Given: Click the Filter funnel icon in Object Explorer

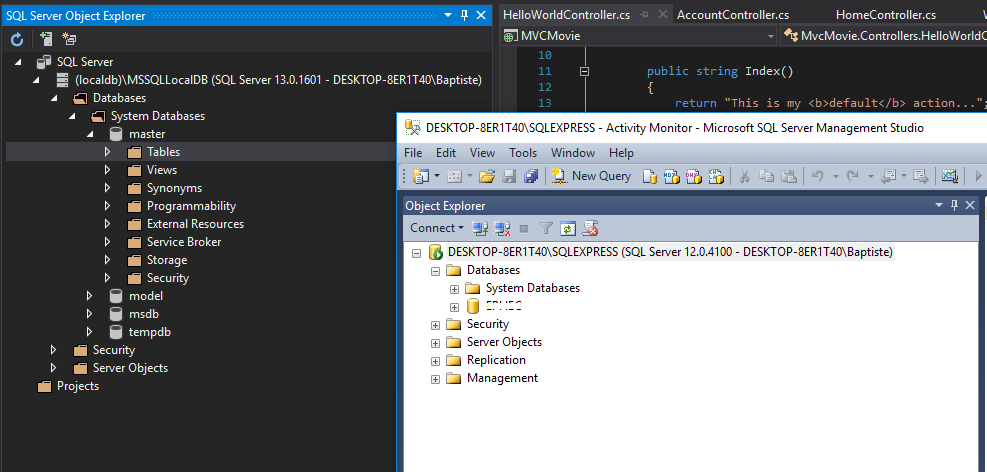Looking at the screenshot, I should coord(546,228).
